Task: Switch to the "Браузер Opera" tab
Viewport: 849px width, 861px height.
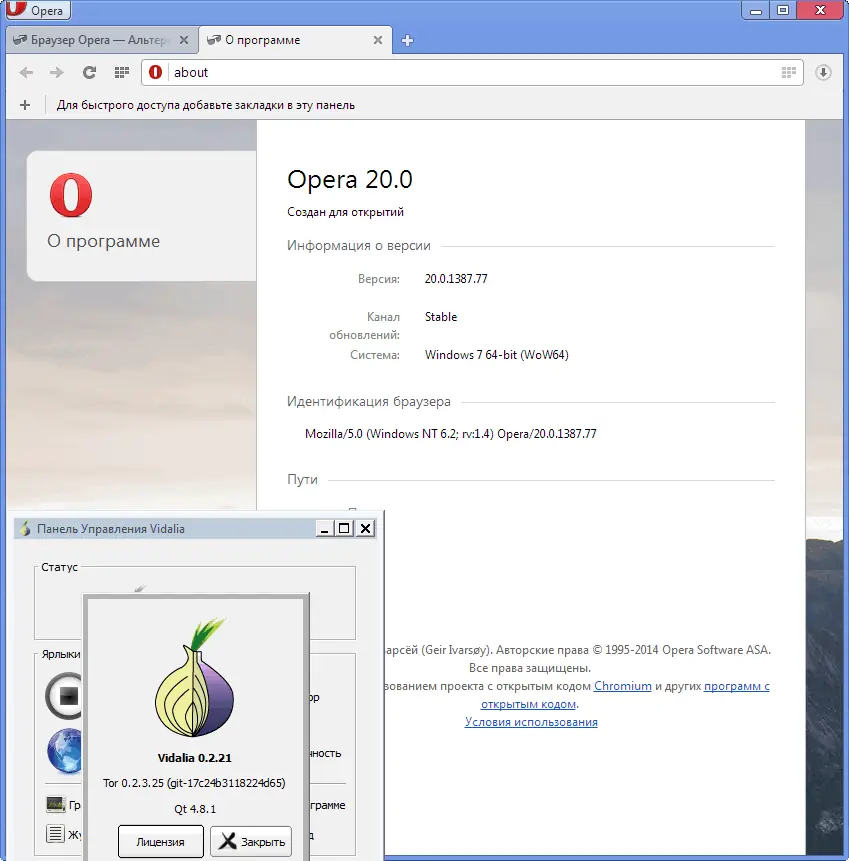Action: (99, 40)
